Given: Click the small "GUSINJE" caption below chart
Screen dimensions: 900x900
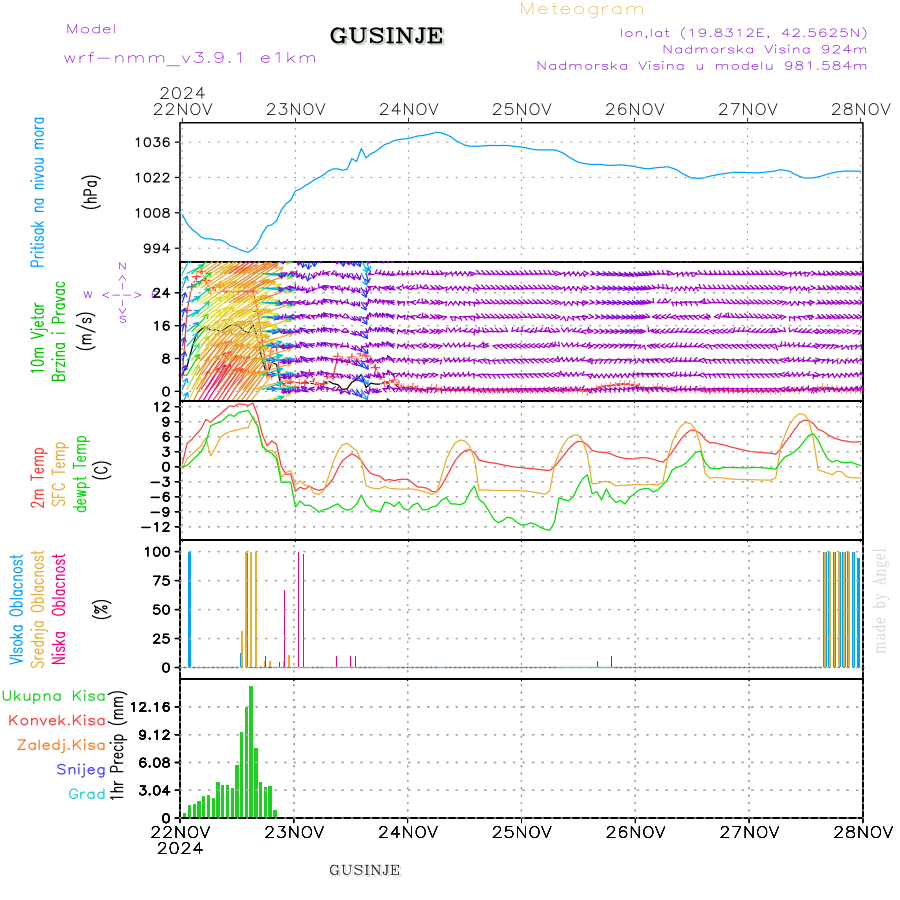Looking at the screenshot, I should [364, 871].
